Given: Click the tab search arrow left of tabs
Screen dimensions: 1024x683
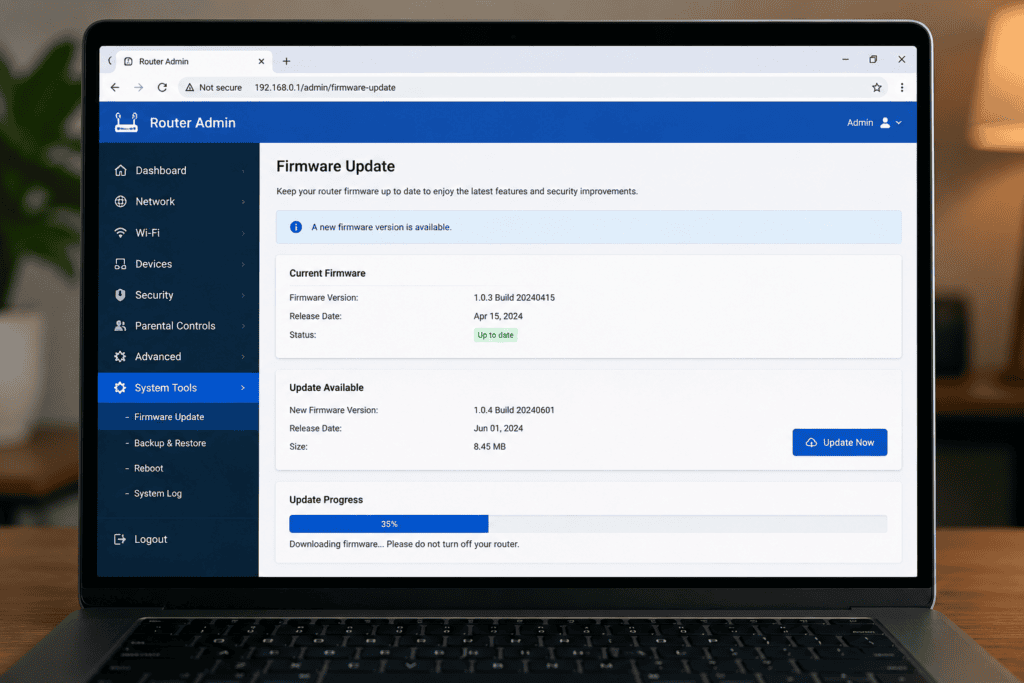Looking at the screenshot, I should (x=110, y=61).
